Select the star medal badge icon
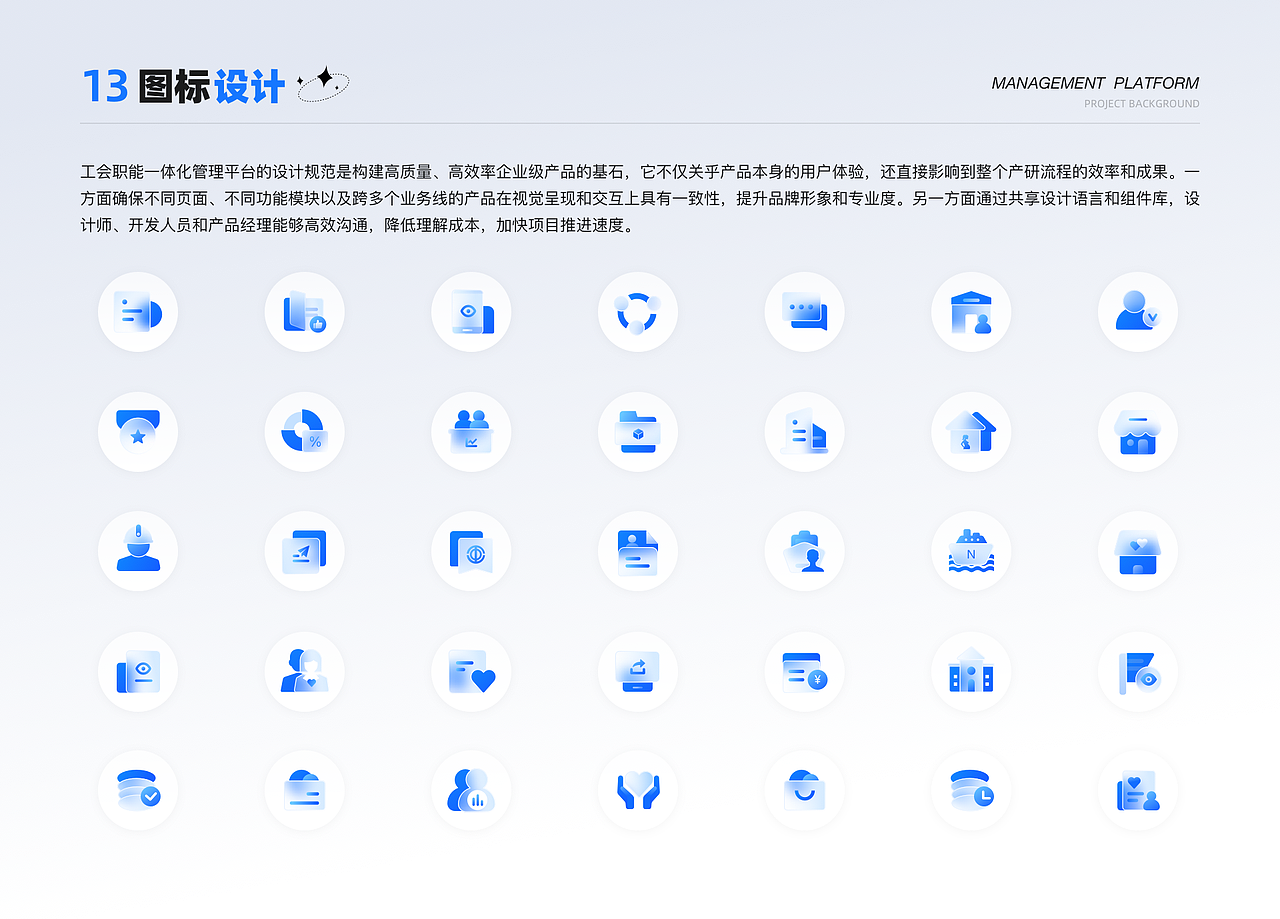Image resolution: width=1280 pixels, height=919 pixels. [x=138, y=432]
